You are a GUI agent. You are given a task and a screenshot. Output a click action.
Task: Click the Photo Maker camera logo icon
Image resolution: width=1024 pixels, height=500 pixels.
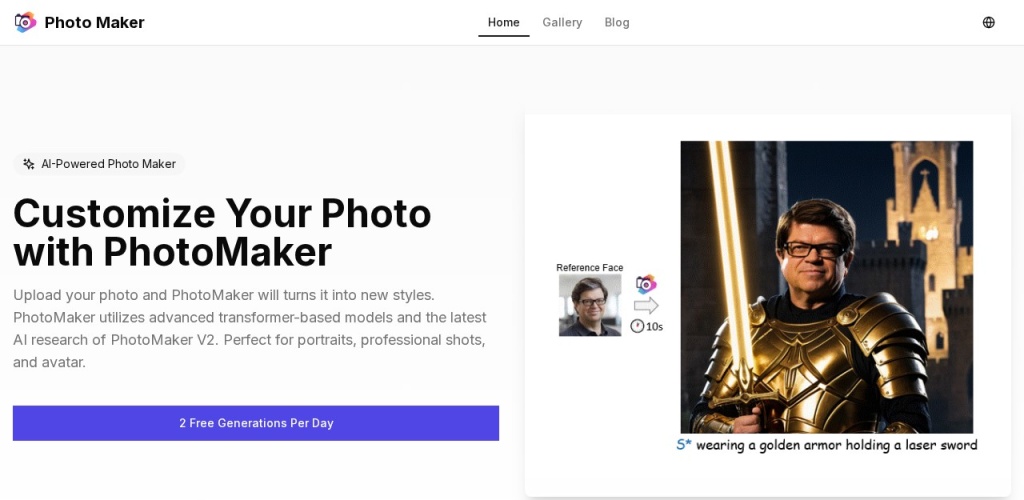pyautogui.click(x=25, y=22)
